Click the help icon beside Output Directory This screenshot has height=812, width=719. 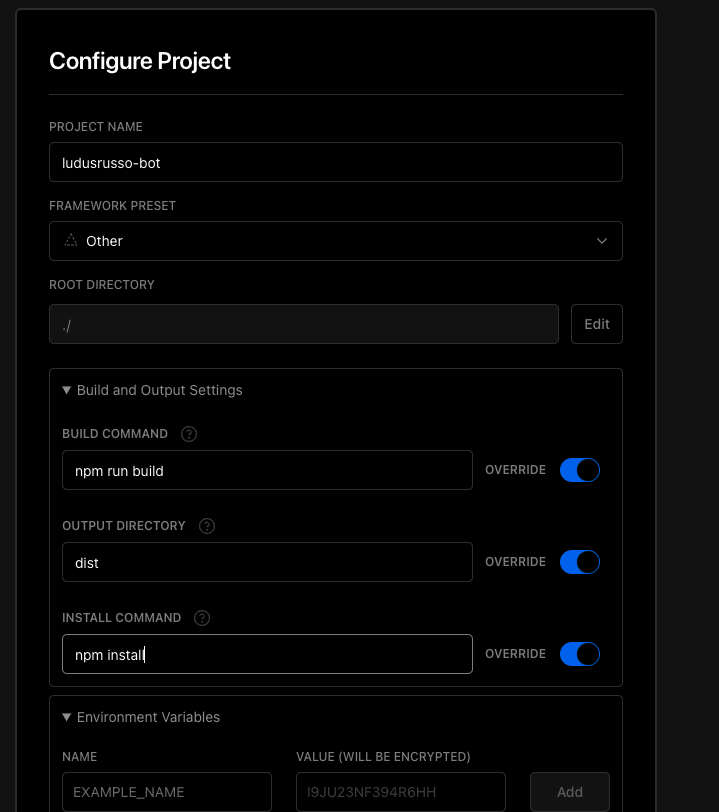pos(207,526)
